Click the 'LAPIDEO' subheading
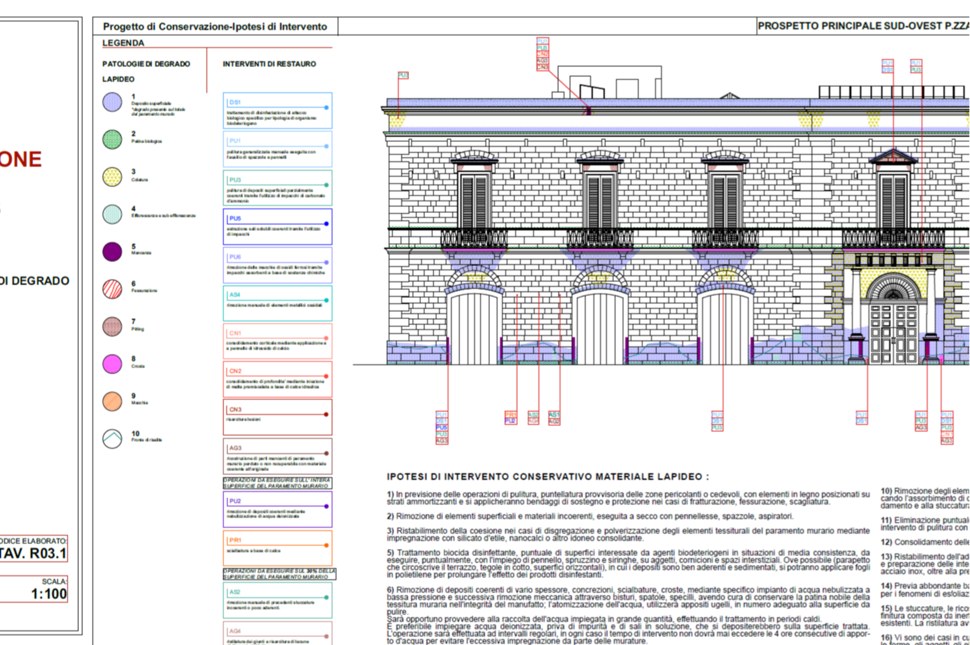This screenshot has height=645, width=970. pos(118,79)
